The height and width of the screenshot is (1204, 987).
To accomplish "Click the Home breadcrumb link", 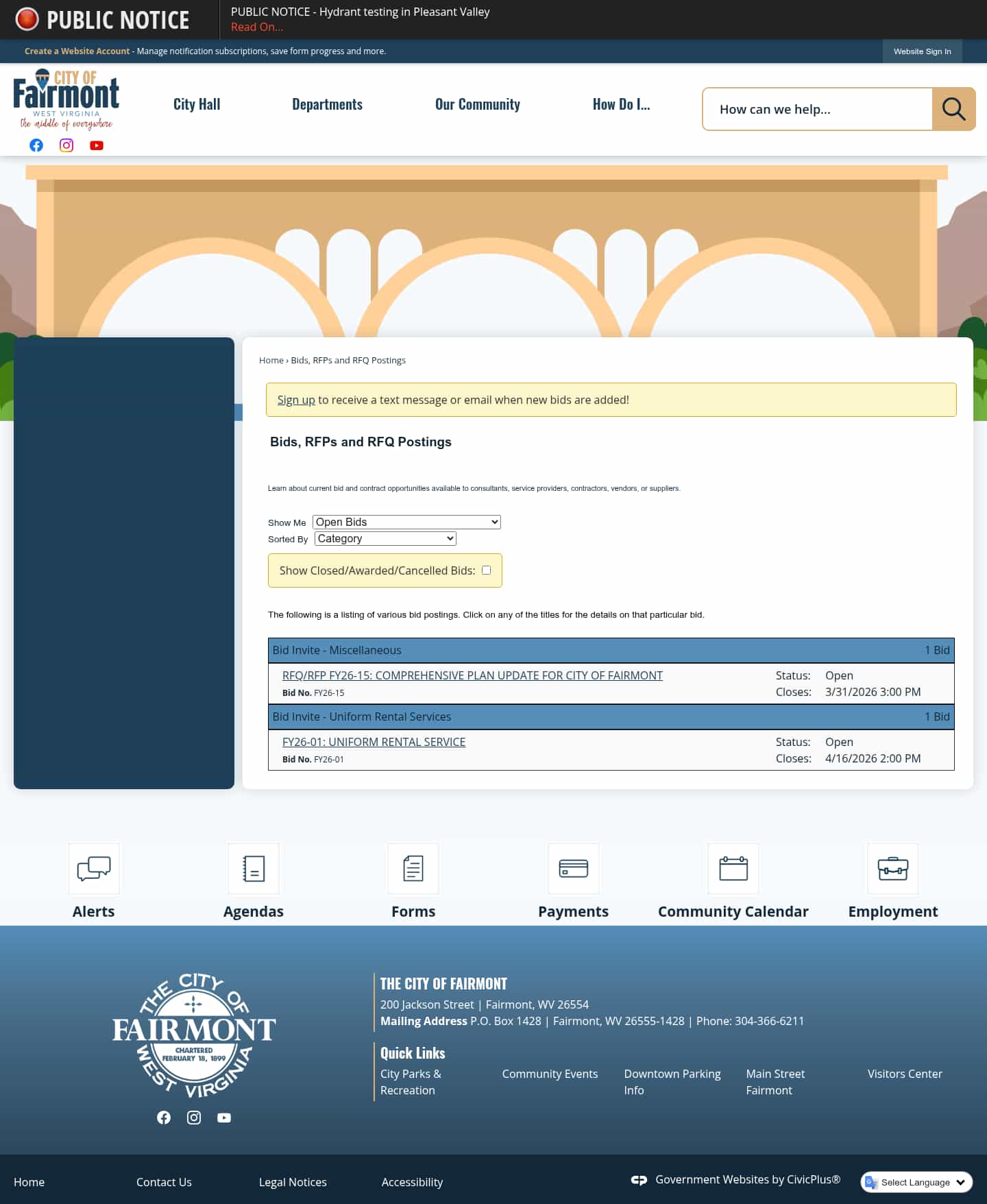I will coord(271,360).
